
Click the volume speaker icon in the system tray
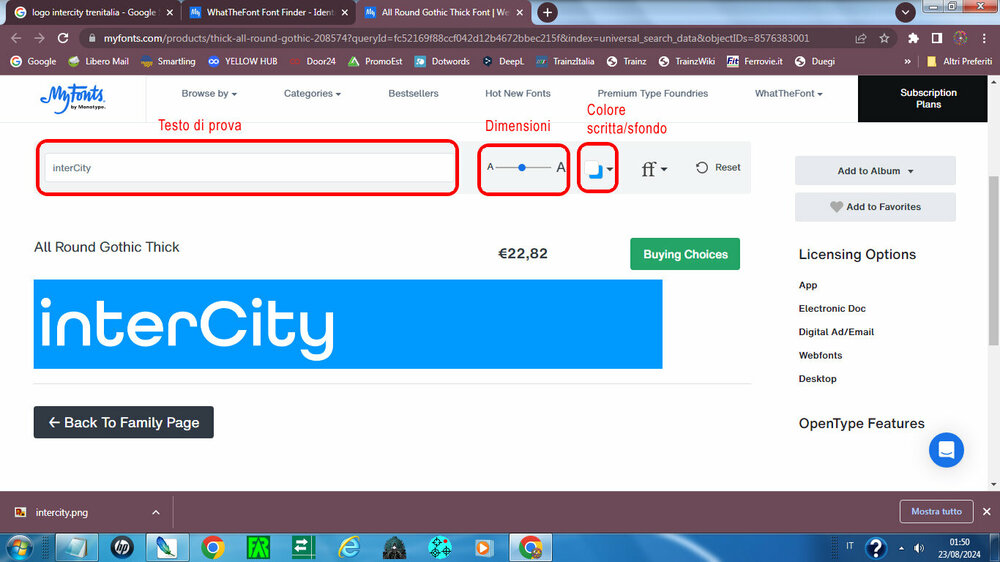(x=919, y=548)
